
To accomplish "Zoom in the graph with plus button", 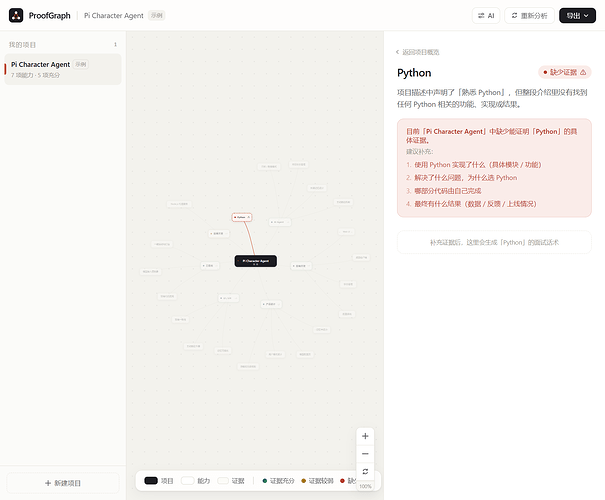I will pos(365,436).
